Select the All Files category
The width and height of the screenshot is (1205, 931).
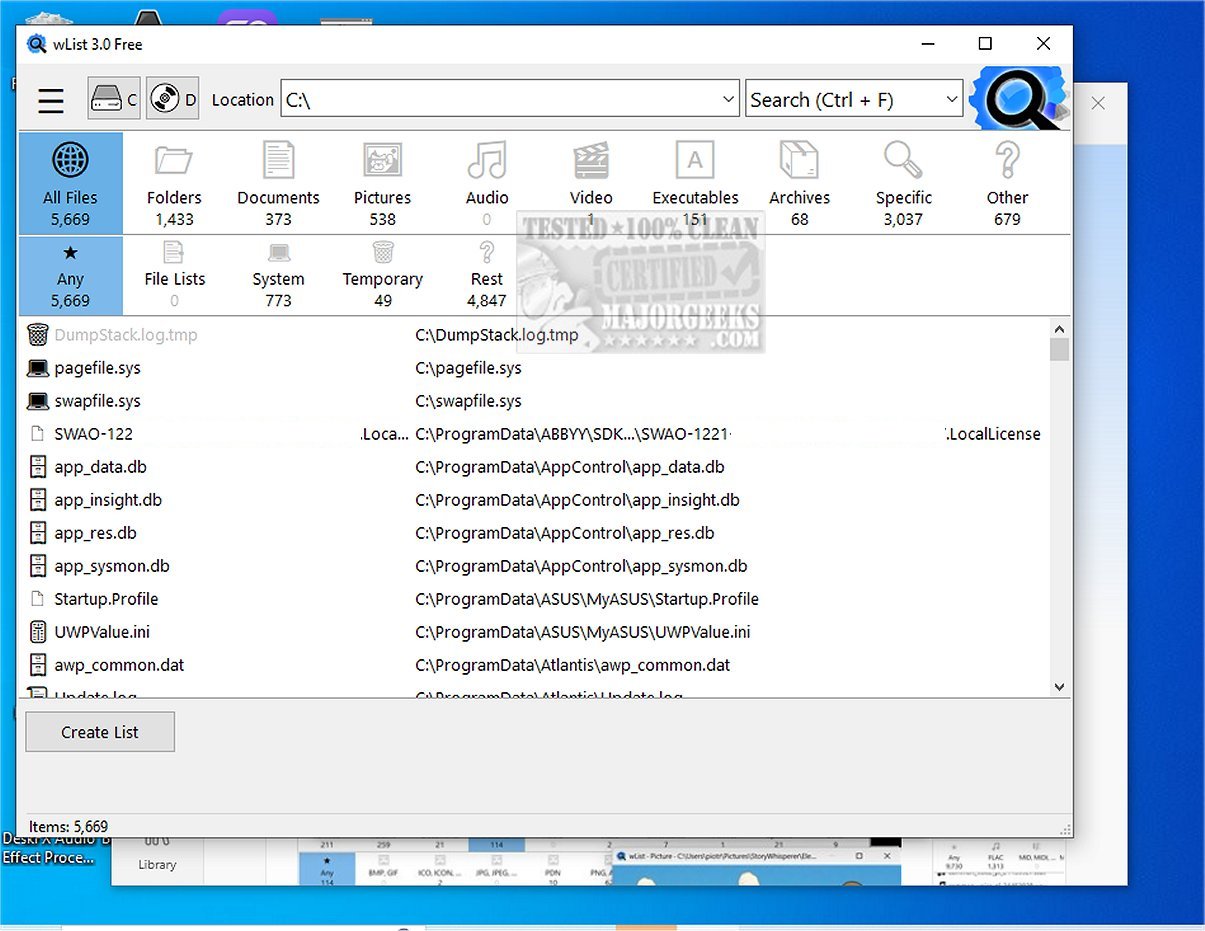(70, 183)
